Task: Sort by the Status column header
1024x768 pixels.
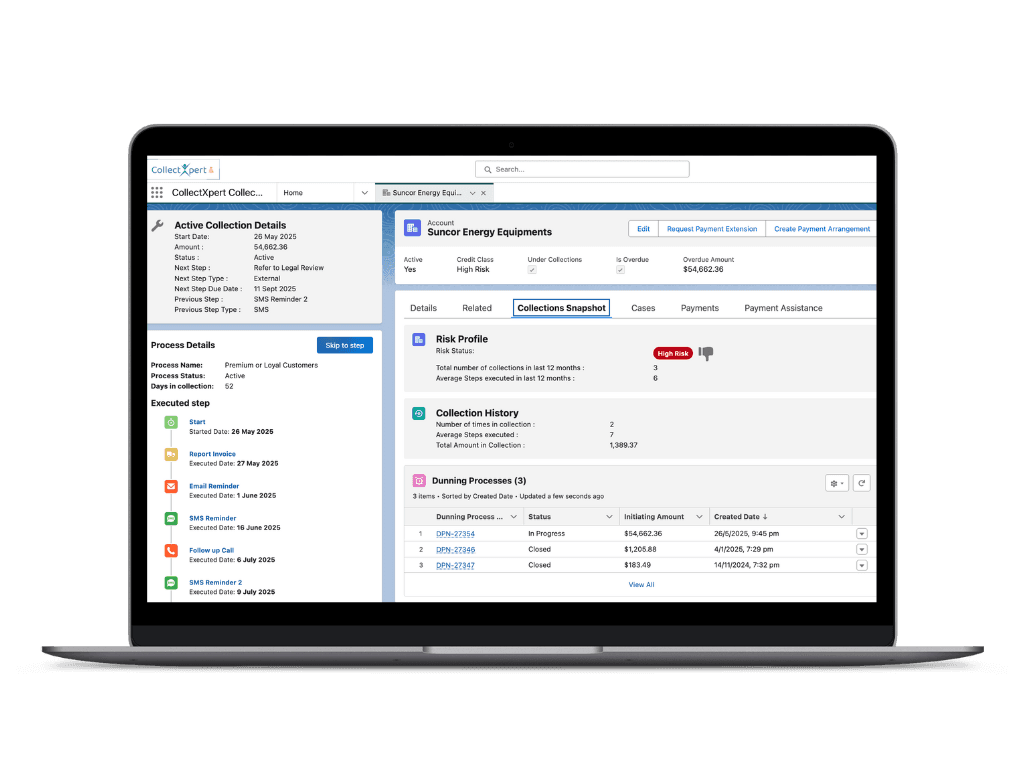Action: (x=539, y=517)
